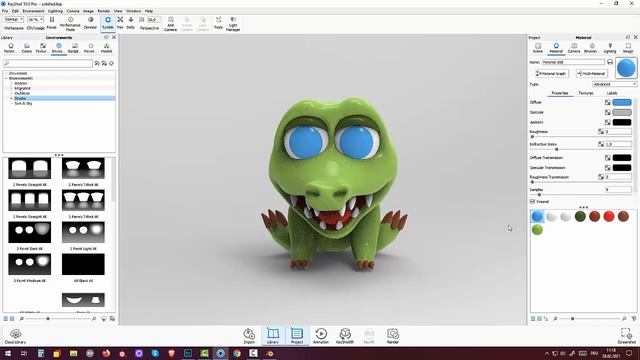This screenshot has width=640, height=360.
Task: Open the Cloud Library
Action: coord(16,336)
